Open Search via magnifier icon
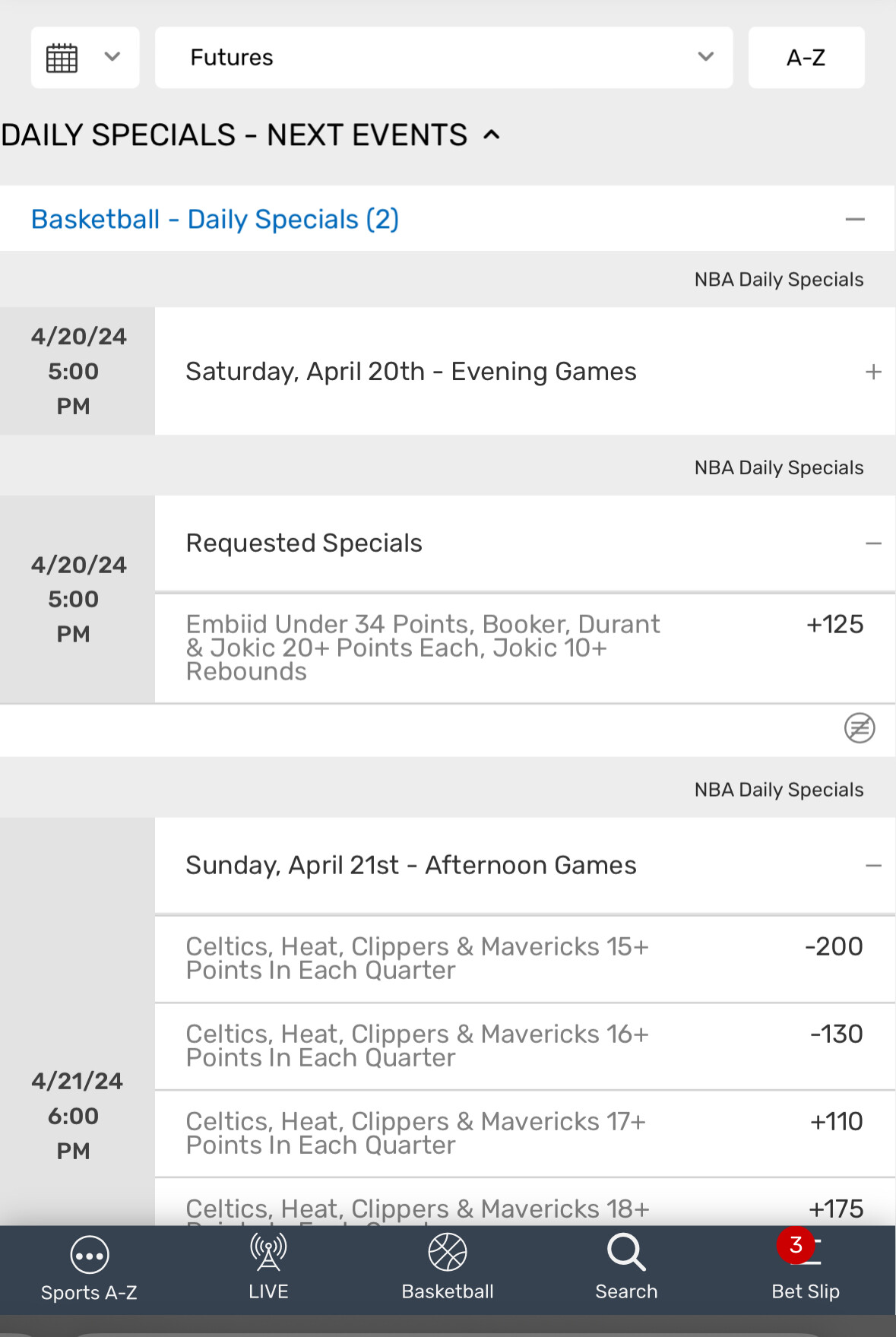The height and width of the screenshot is (1337, 896). [x=626, y=1253]
